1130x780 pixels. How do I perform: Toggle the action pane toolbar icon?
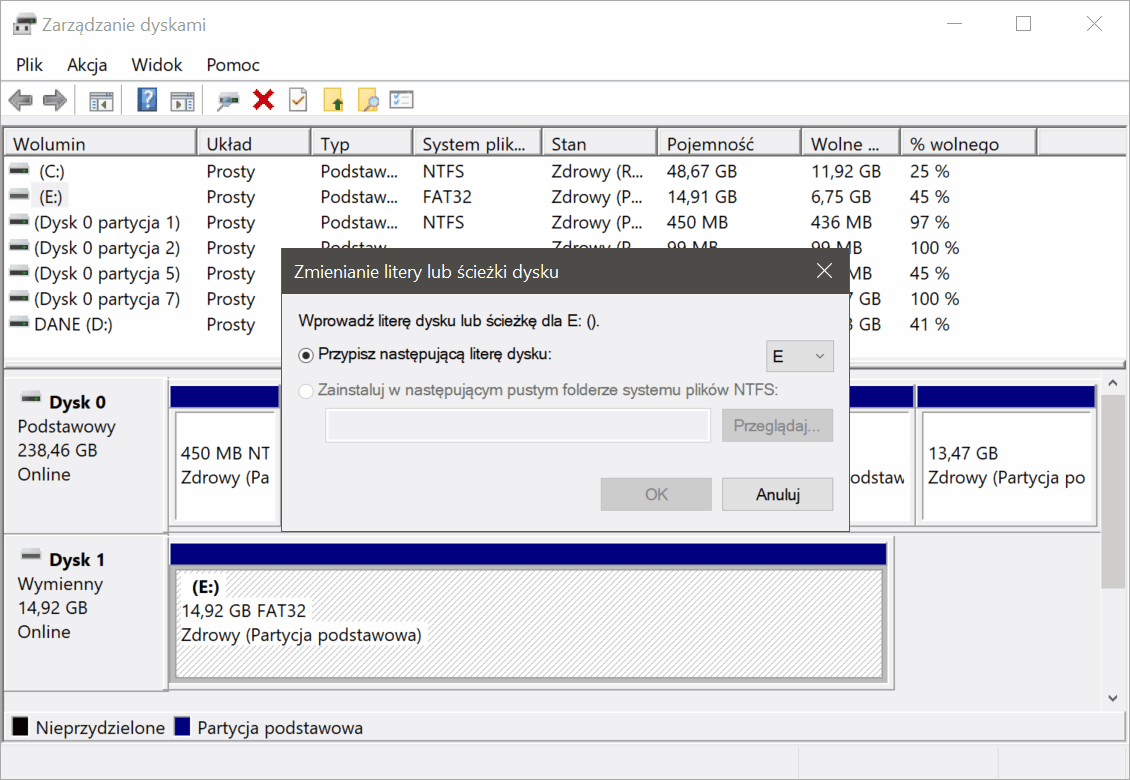pyautogui.click(x=182, y=101)
